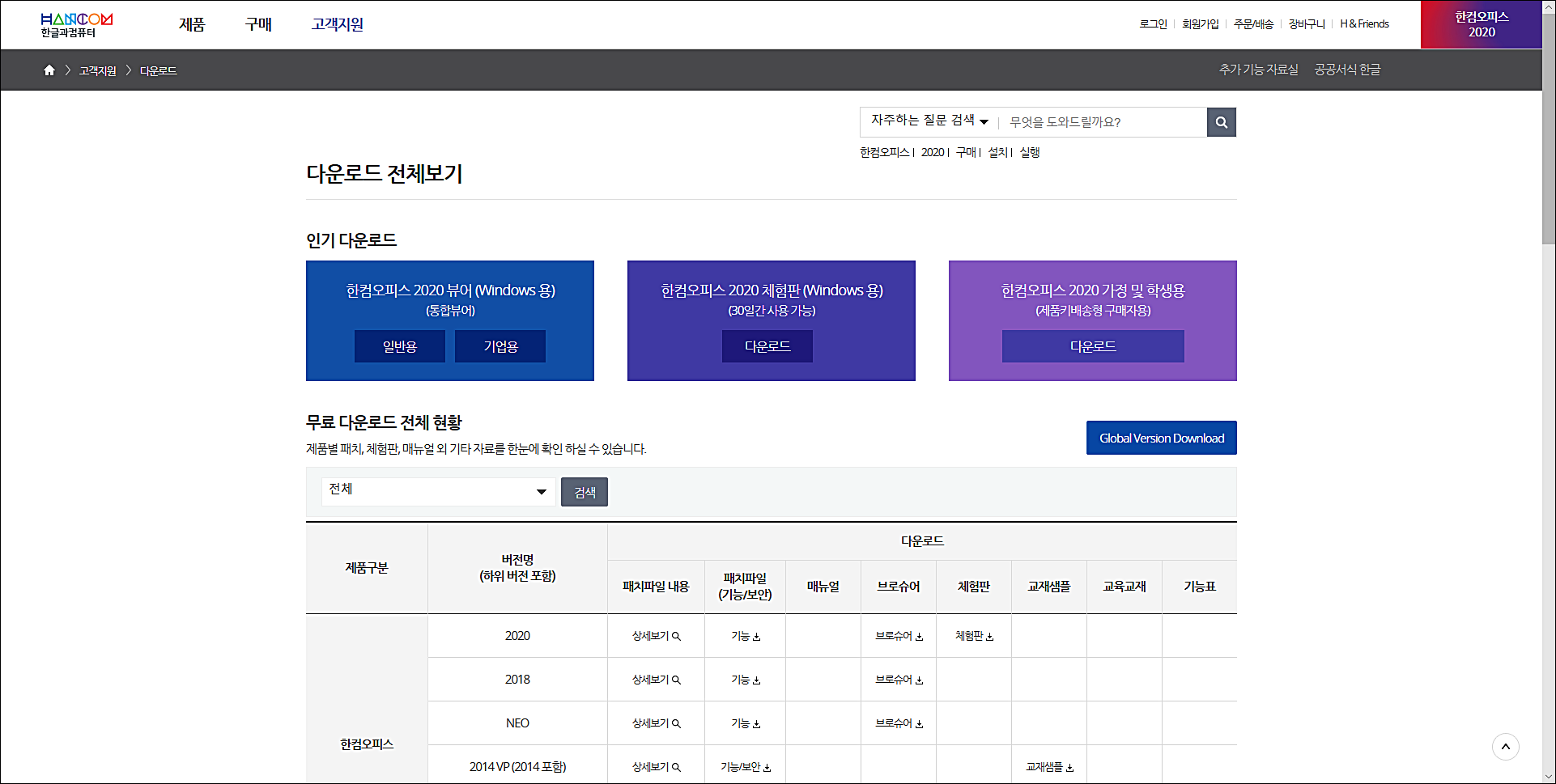1556x784 pixels.
Task: Open 주문/배송 page
Action: pyautogui.click(x=1253, y=24)
